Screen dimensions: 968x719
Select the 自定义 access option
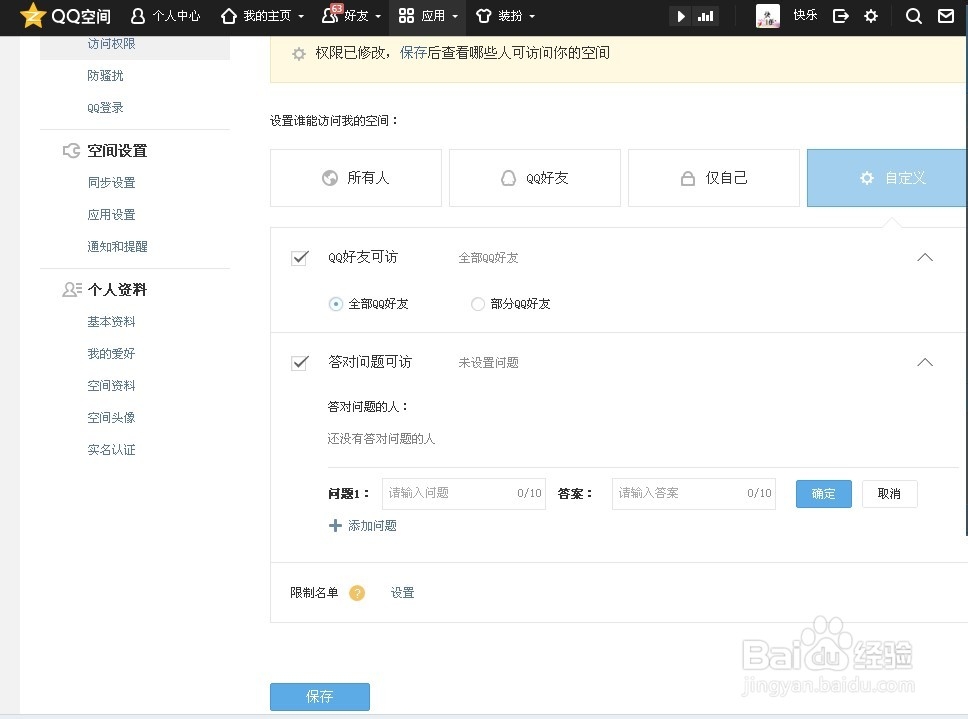pyautogui.click(x=887, y=178)
